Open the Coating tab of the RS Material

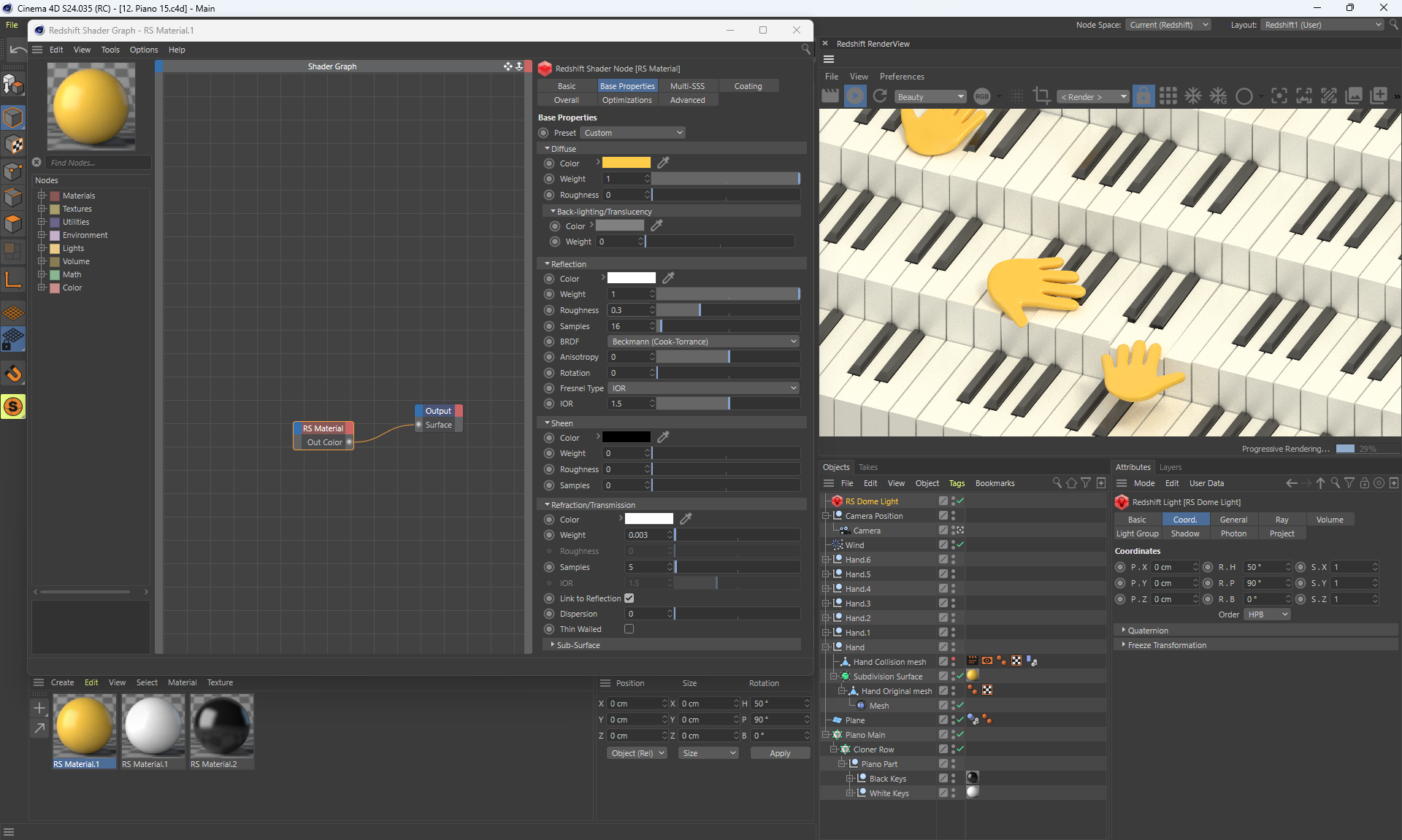point(748,86)
